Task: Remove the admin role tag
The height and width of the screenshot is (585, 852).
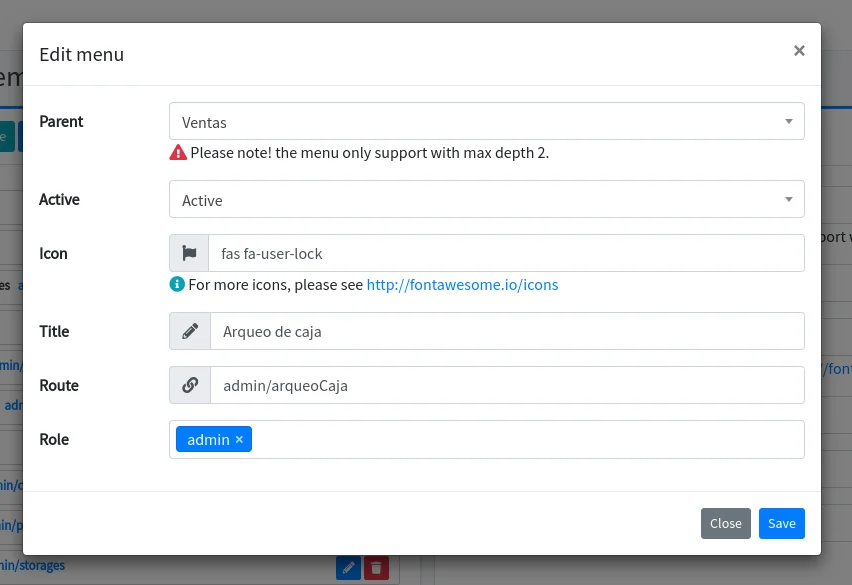Action: coord(239,440)
